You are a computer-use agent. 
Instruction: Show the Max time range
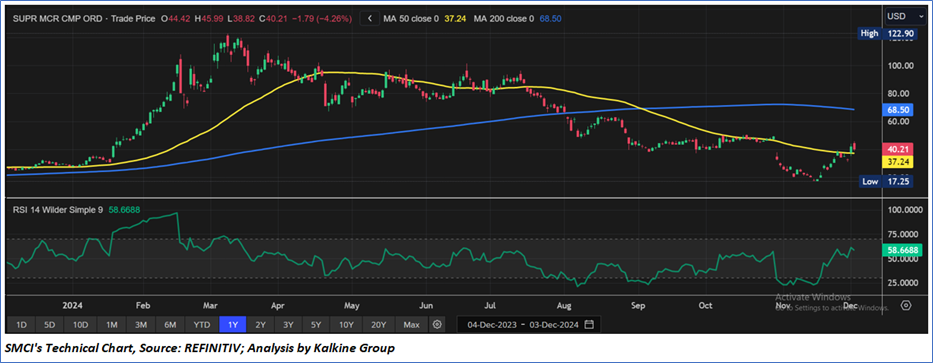[412, 325]
